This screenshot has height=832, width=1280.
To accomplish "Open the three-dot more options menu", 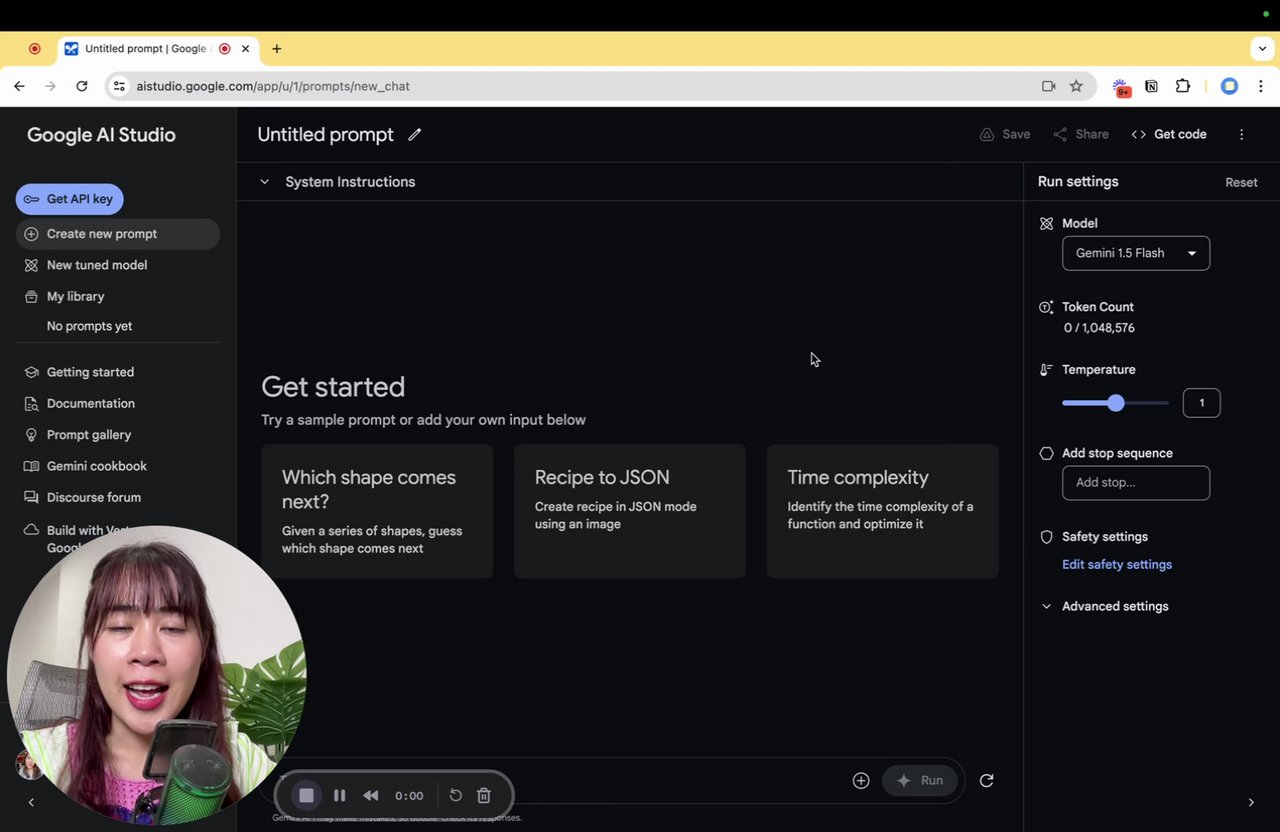I will point(1242,135).
